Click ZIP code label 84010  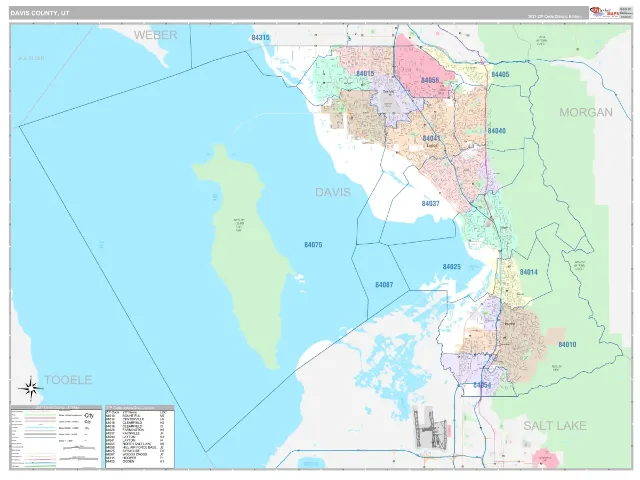(x=567, y=344)
